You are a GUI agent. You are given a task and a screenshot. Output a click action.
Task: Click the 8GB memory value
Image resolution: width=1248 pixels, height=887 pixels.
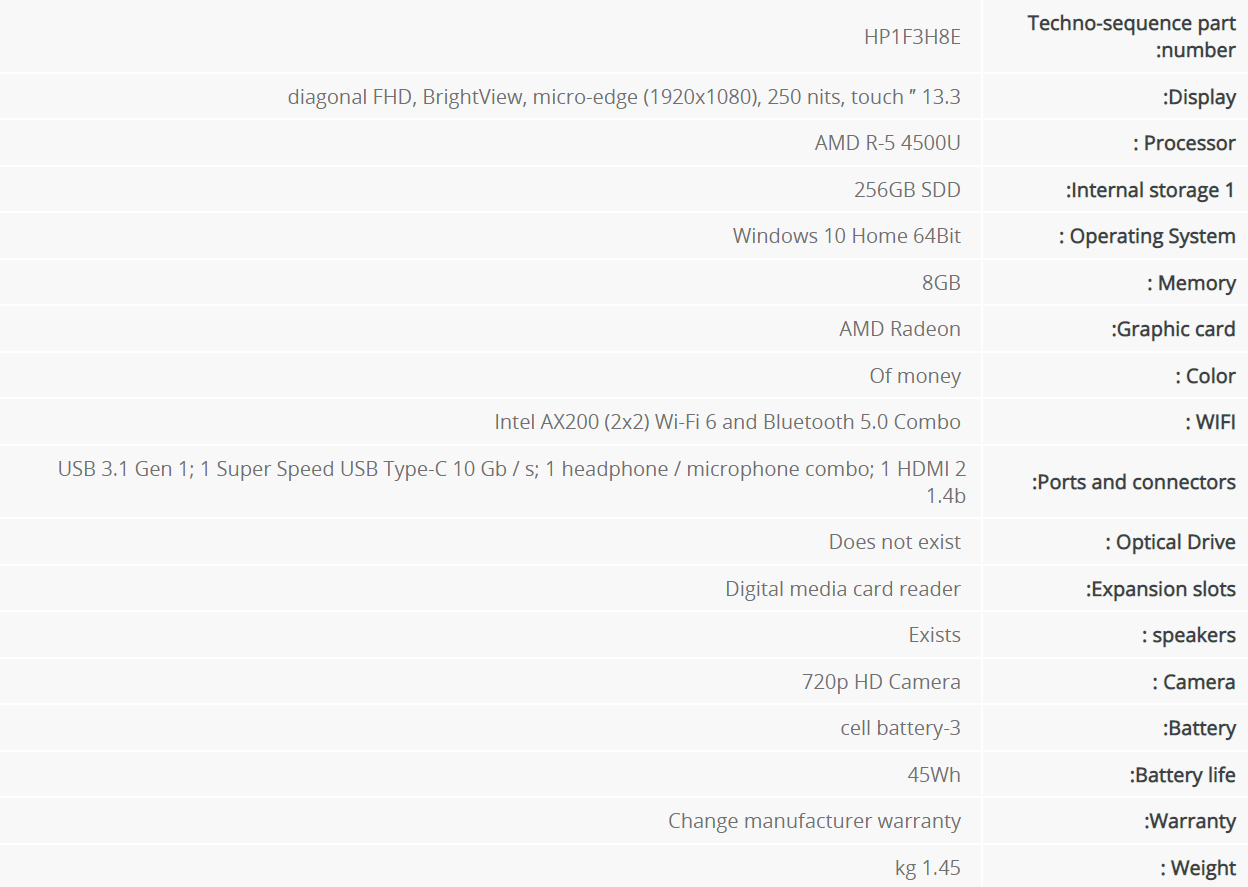941,283
